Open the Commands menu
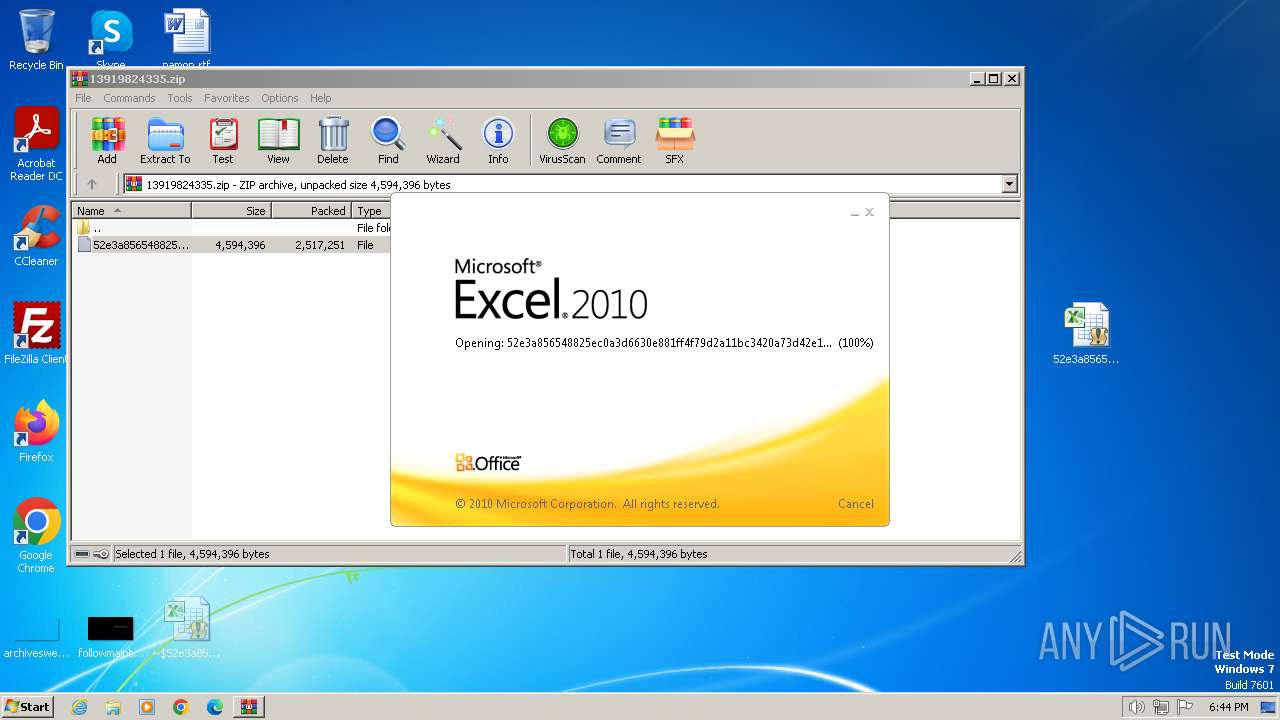The height and width of the screenshot is (720, 1280). pyautogui.click(x=129, y=98)
